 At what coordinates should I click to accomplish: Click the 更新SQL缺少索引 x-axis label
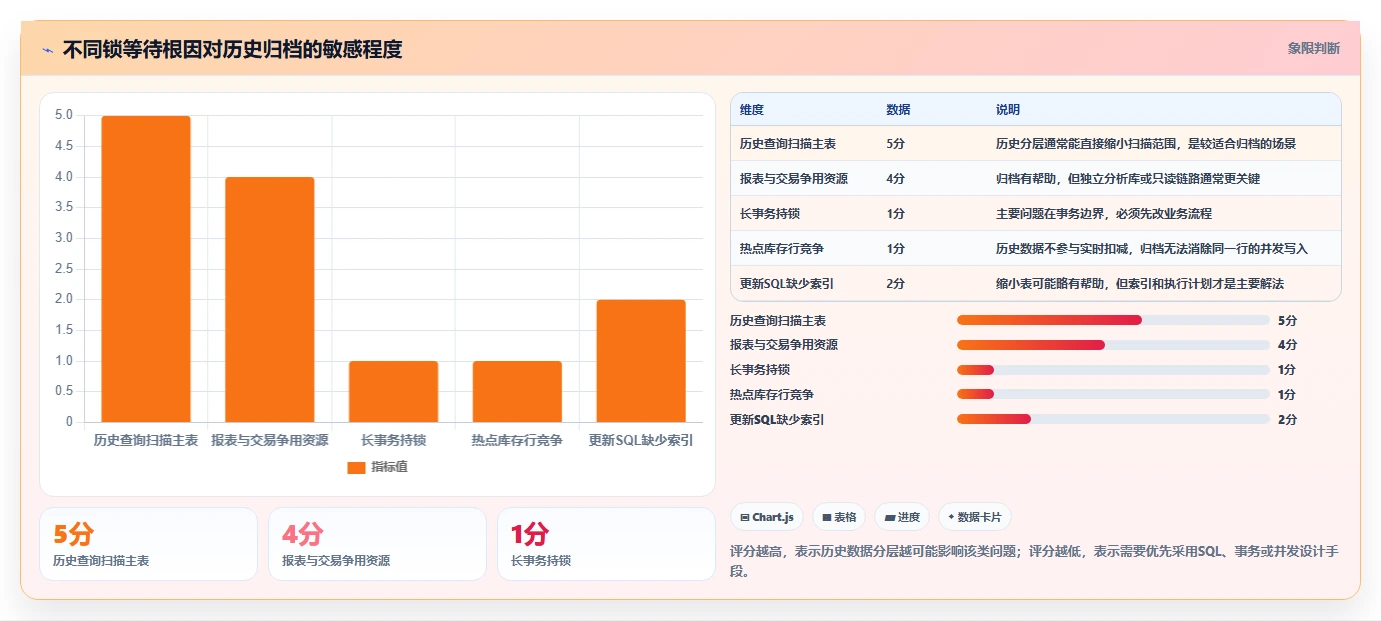[x=641, y=440]
